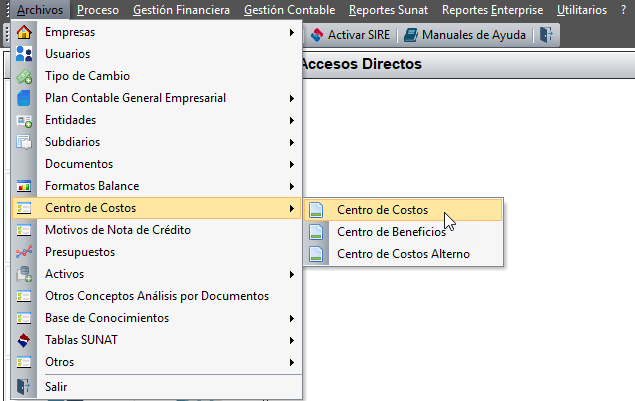
Task: Click the line graph icon beside Presupuestos
Action: 24,252
